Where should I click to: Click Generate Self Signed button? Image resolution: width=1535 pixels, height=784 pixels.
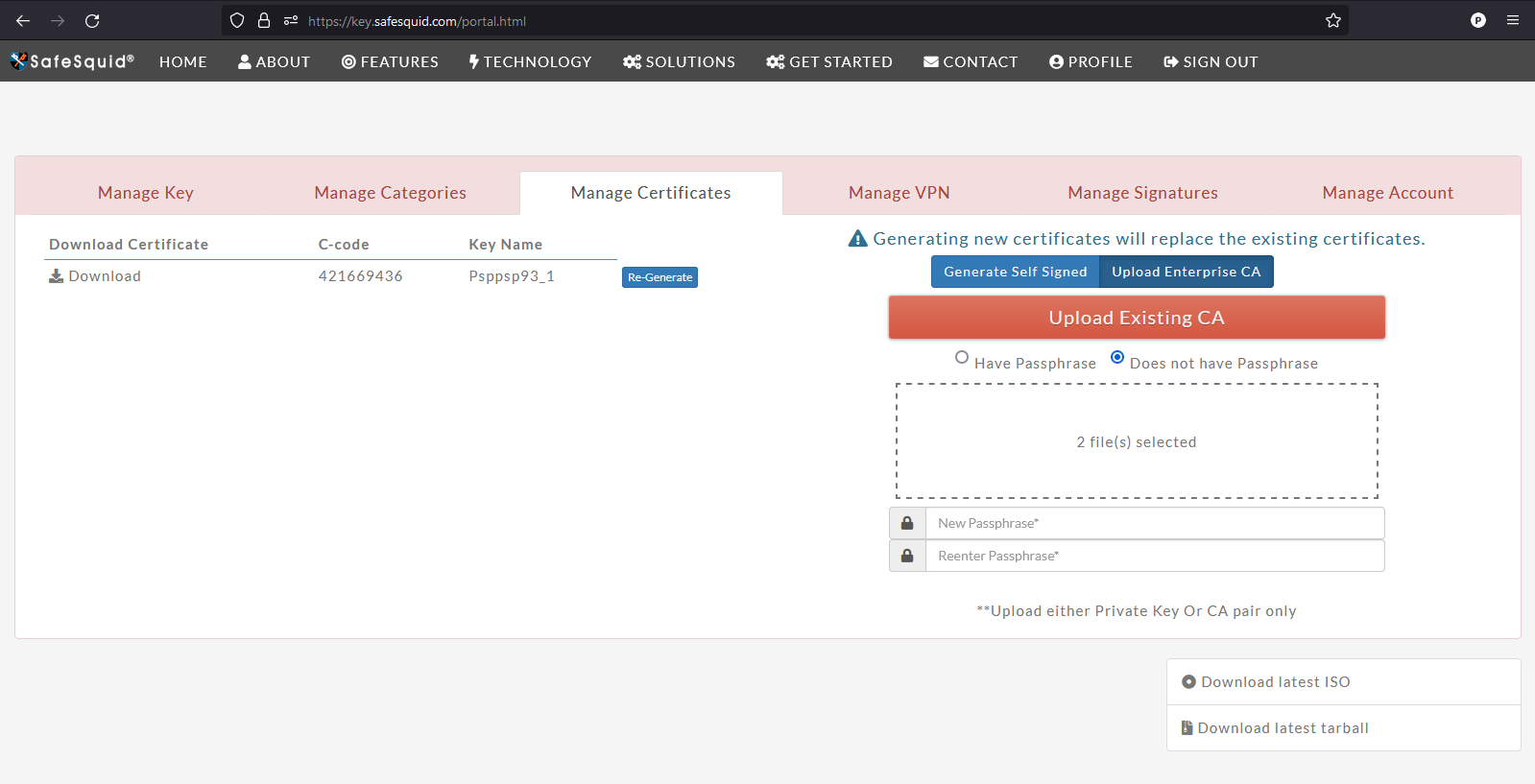click(1016, 272)
